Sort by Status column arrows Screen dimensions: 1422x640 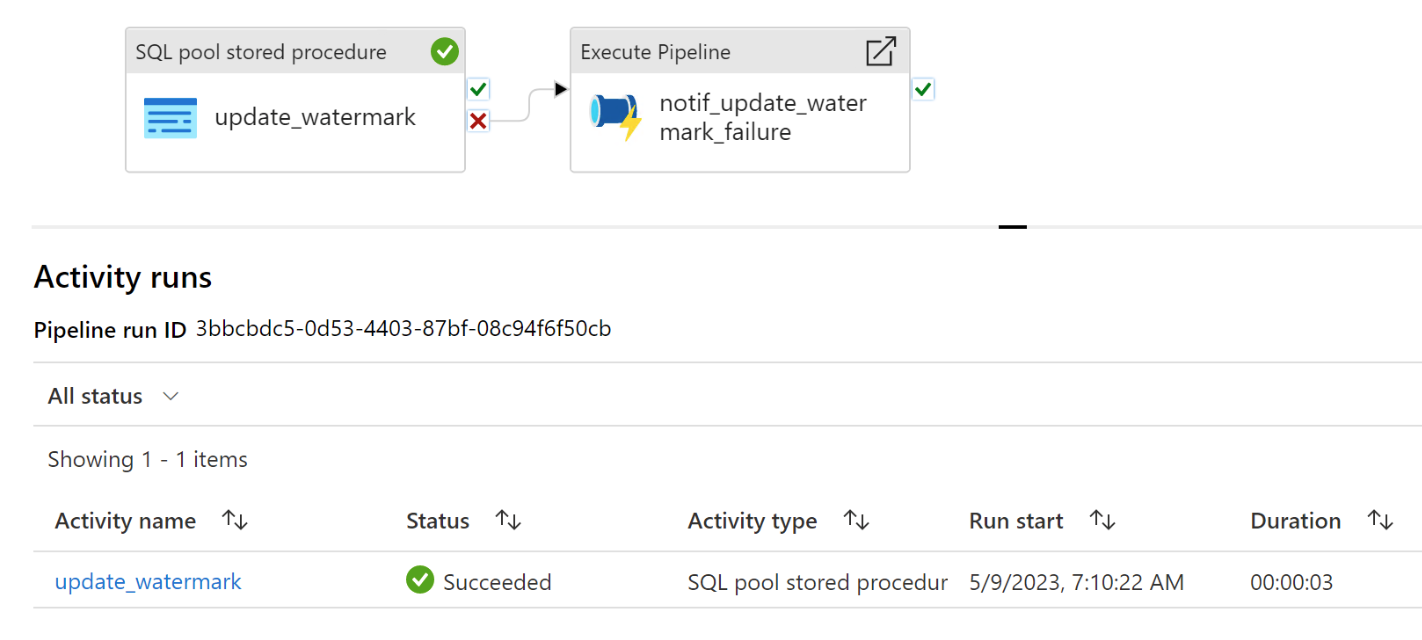click(x=508, y=521)
